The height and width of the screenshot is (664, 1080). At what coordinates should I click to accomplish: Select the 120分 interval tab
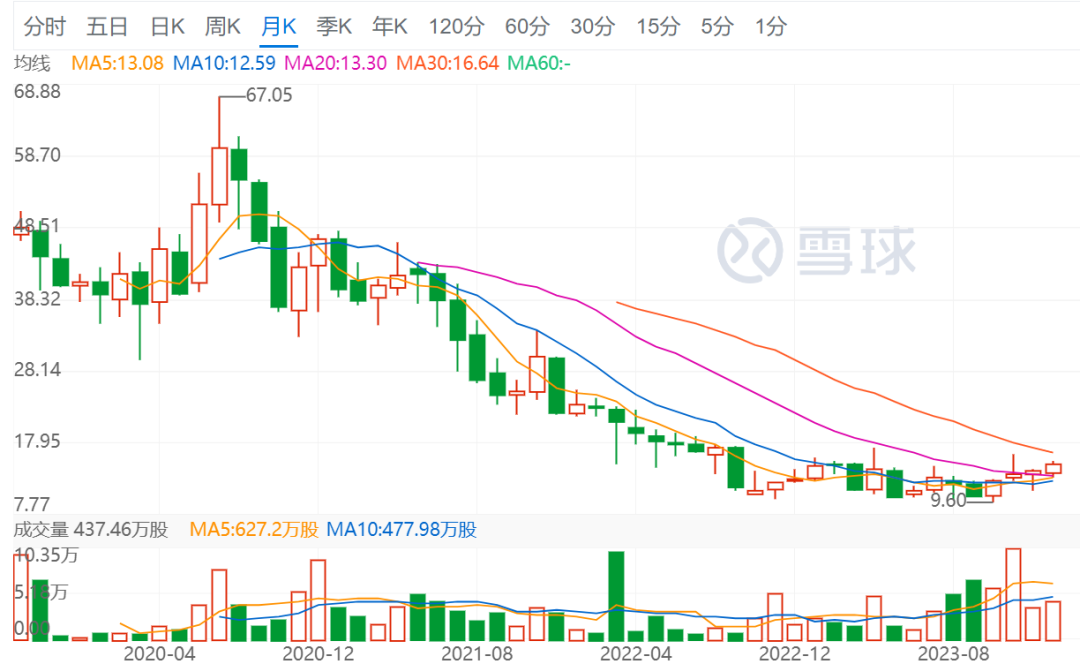tap(455, 27)
